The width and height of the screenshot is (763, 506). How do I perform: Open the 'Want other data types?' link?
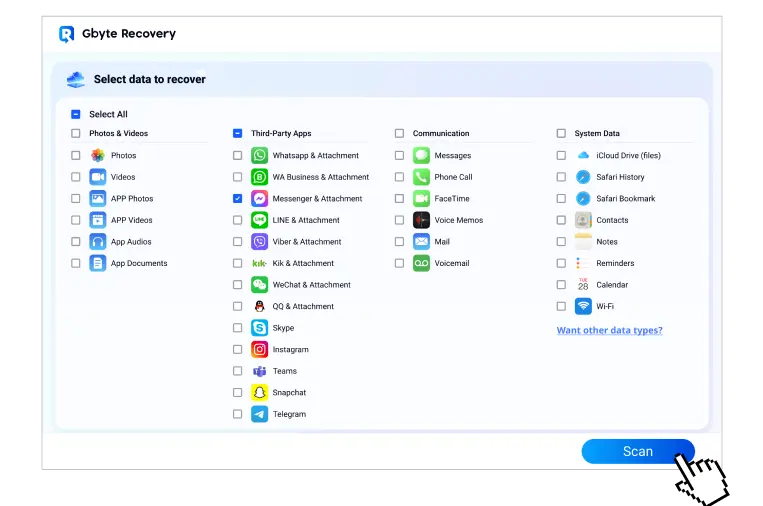(x=609, y=330)
